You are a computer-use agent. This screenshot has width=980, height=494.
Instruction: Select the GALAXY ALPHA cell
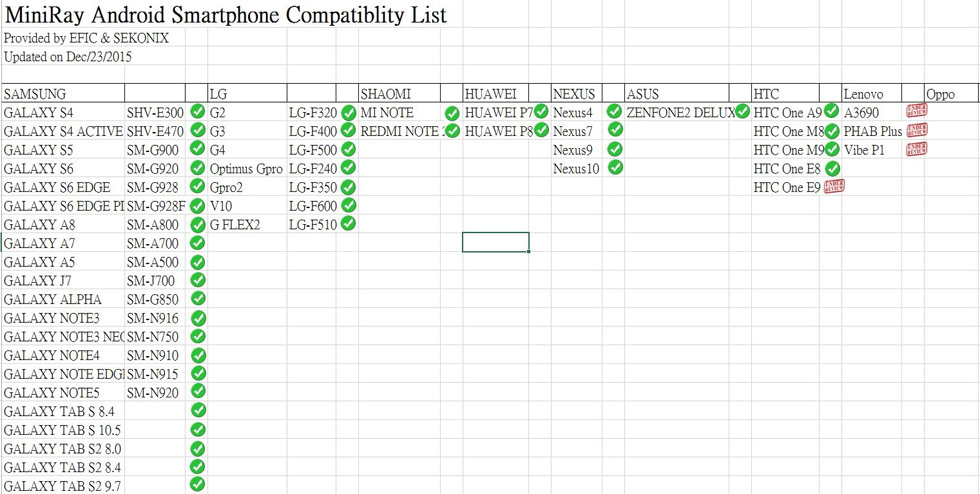tap(63, 300)
